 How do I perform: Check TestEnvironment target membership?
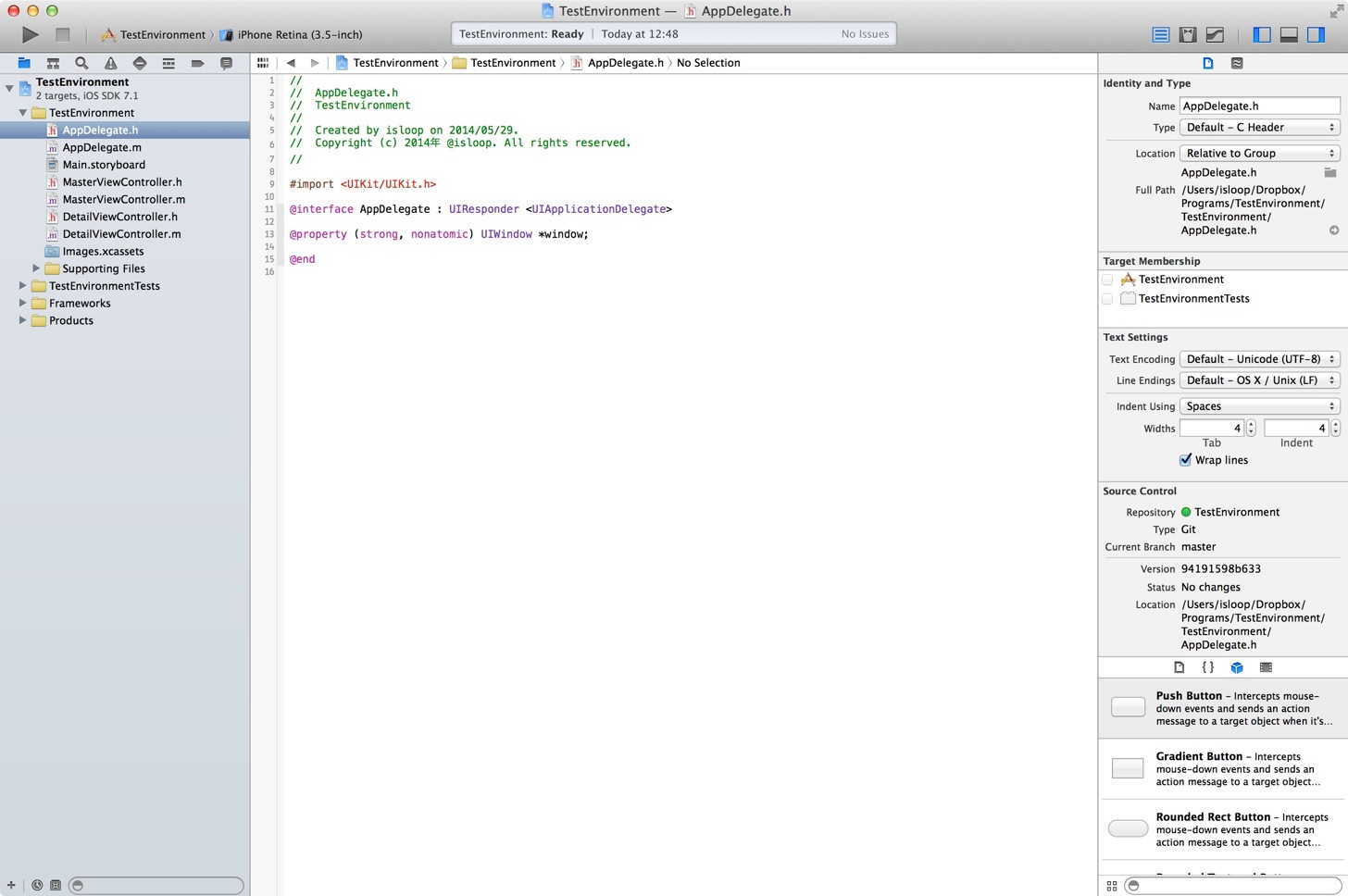point(1107,280)
